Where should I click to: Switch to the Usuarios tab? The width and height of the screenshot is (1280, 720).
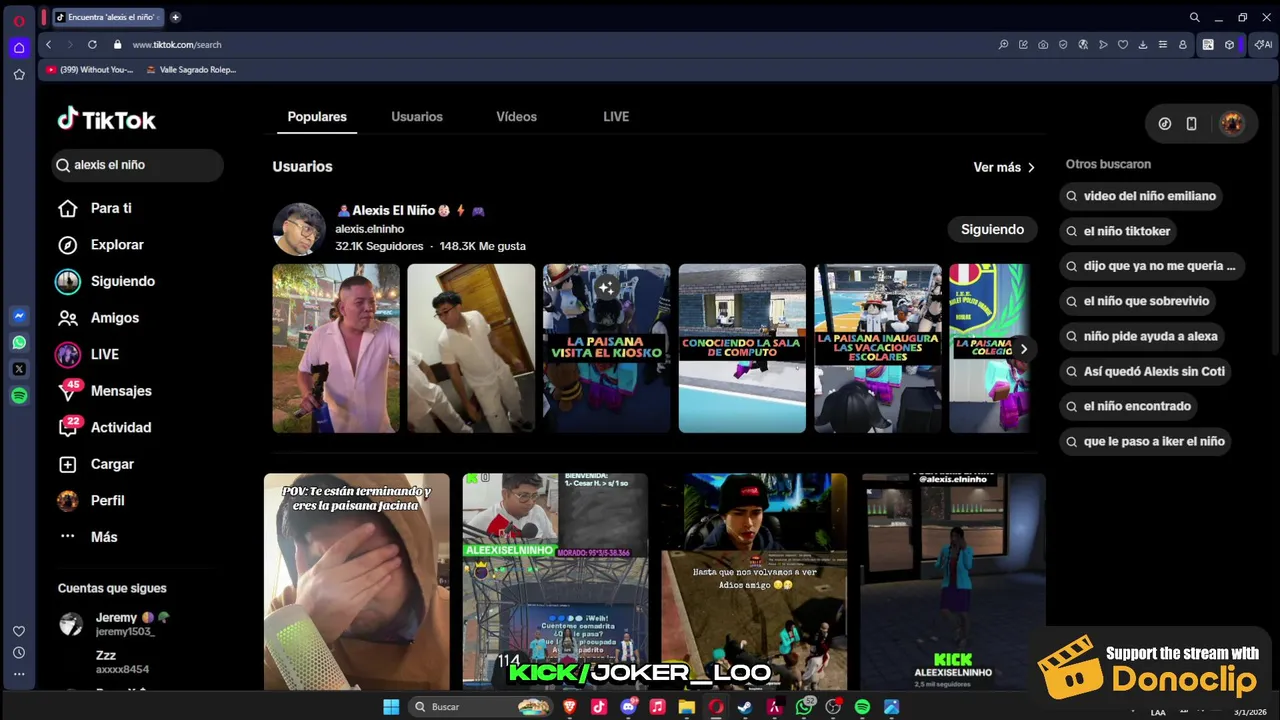click(417, 117)
